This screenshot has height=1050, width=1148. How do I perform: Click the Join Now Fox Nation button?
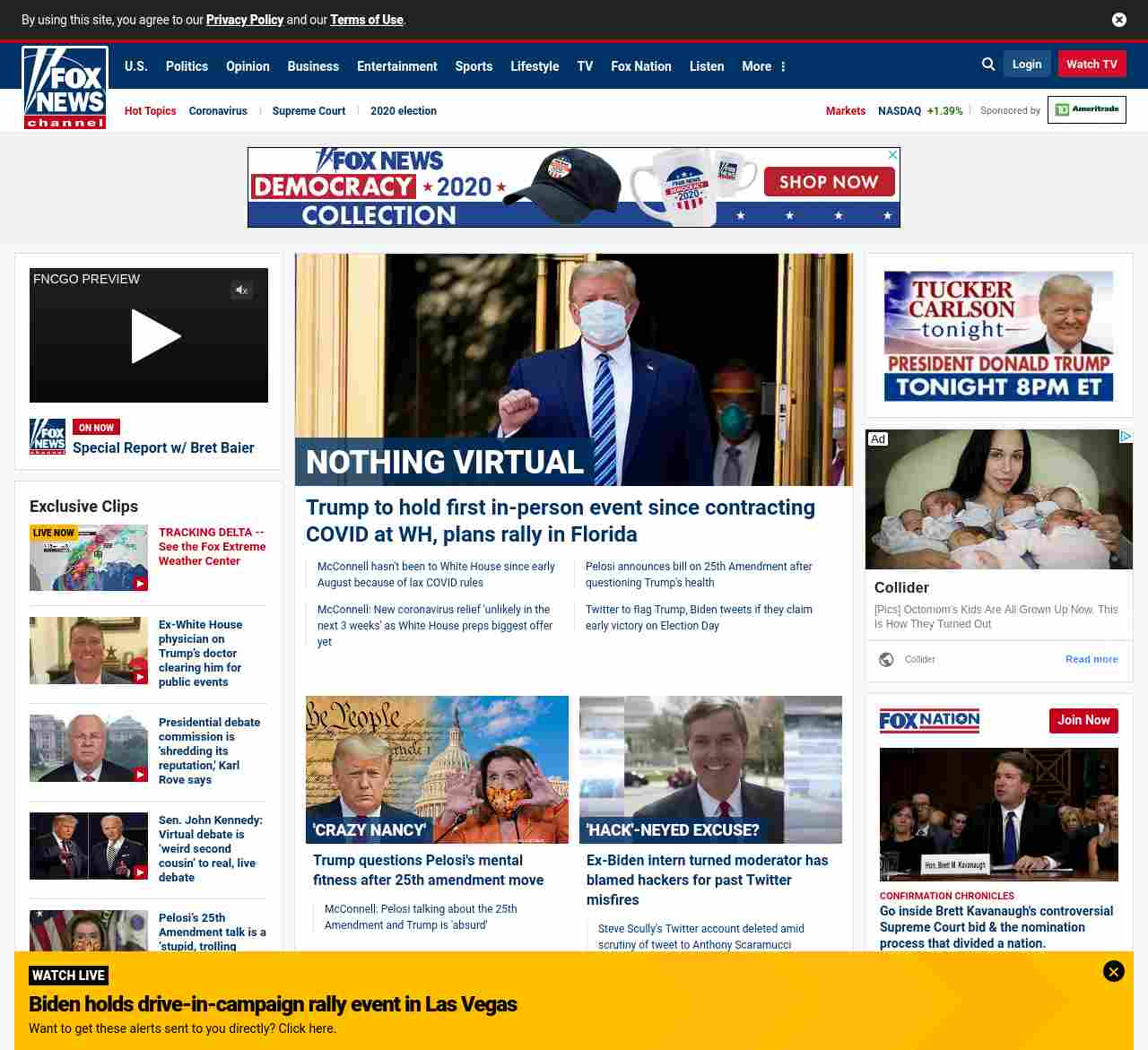click(1083, 720)
